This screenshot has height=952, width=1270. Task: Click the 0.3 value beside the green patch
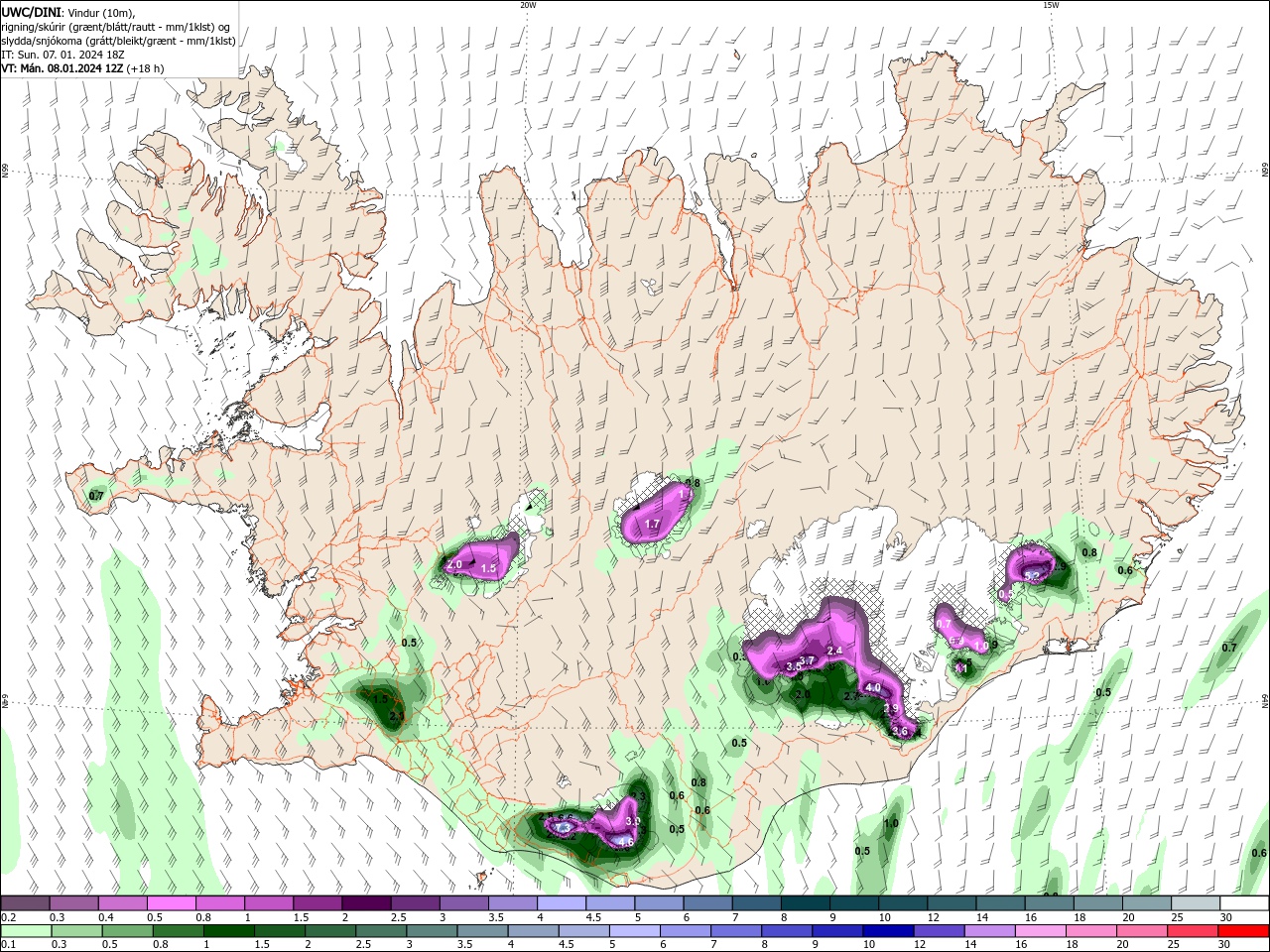(x=739, y=656)
